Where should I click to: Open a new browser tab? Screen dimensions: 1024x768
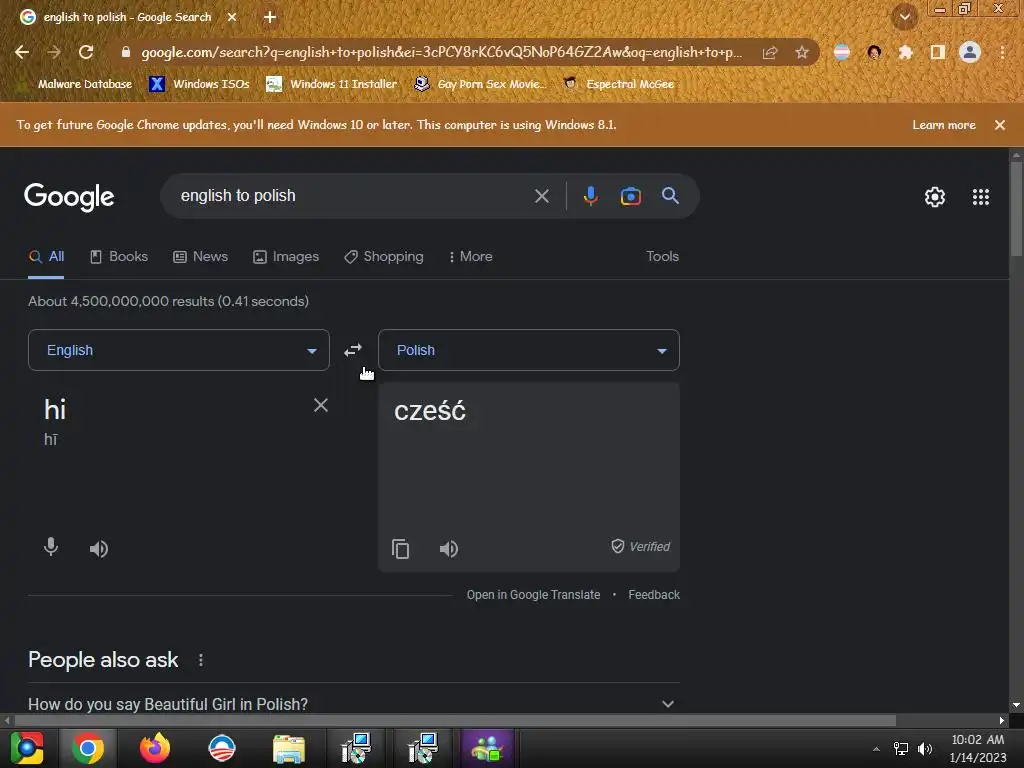tap(270, 18)
